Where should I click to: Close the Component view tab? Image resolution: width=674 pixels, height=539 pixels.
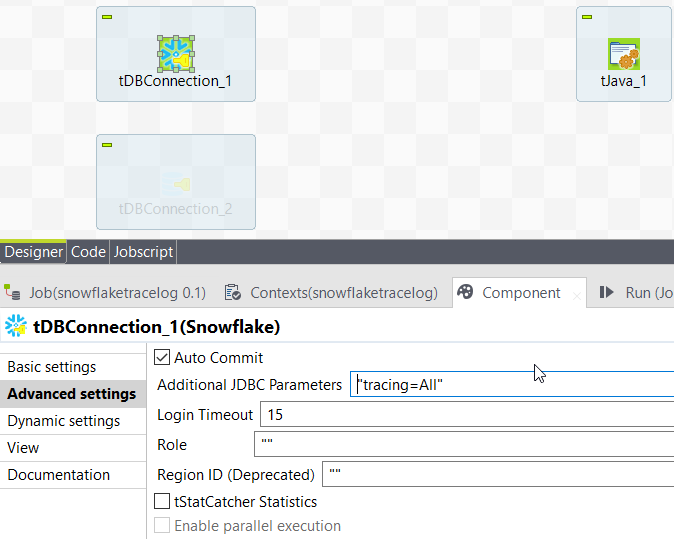point(577,296)
